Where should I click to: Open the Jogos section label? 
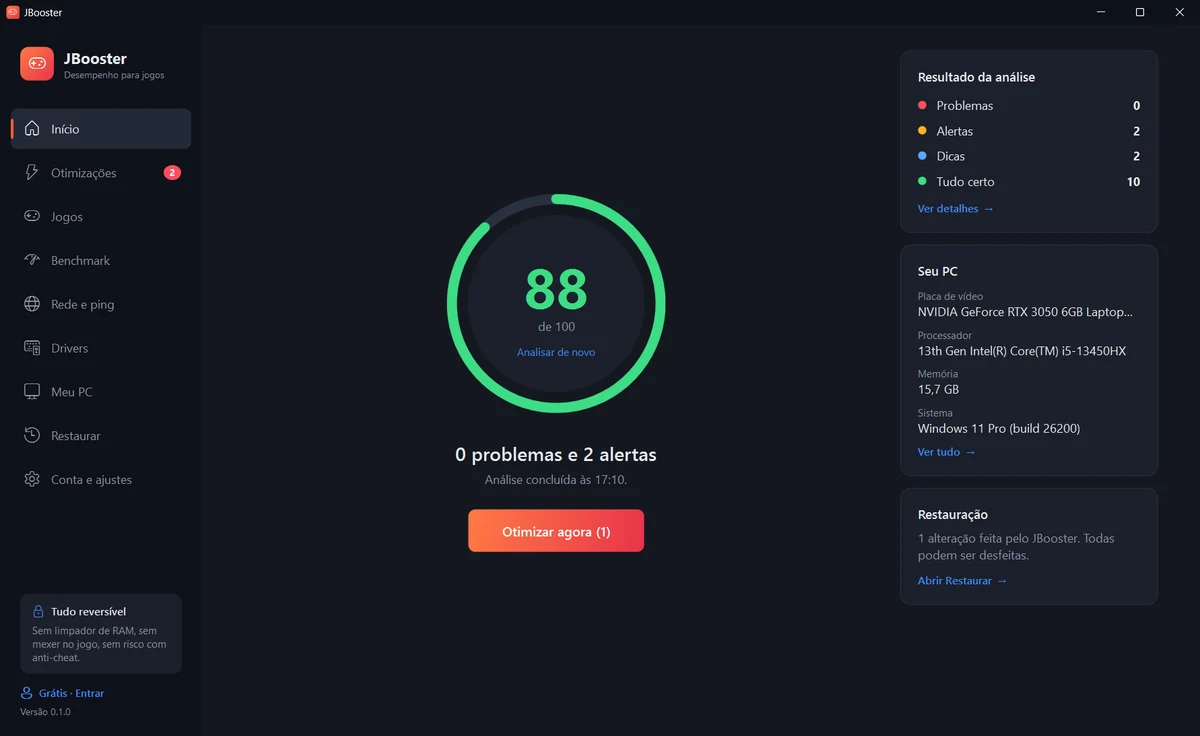point(67,217)
